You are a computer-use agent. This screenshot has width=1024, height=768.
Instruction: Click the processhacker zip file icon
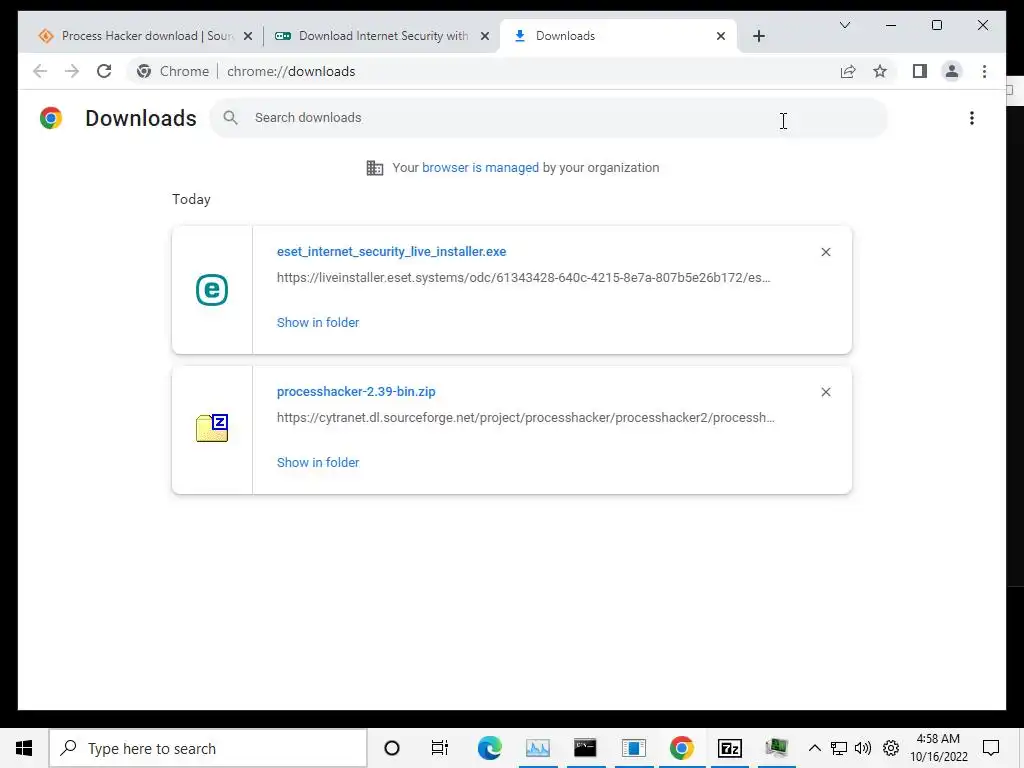tap(212, 428)
